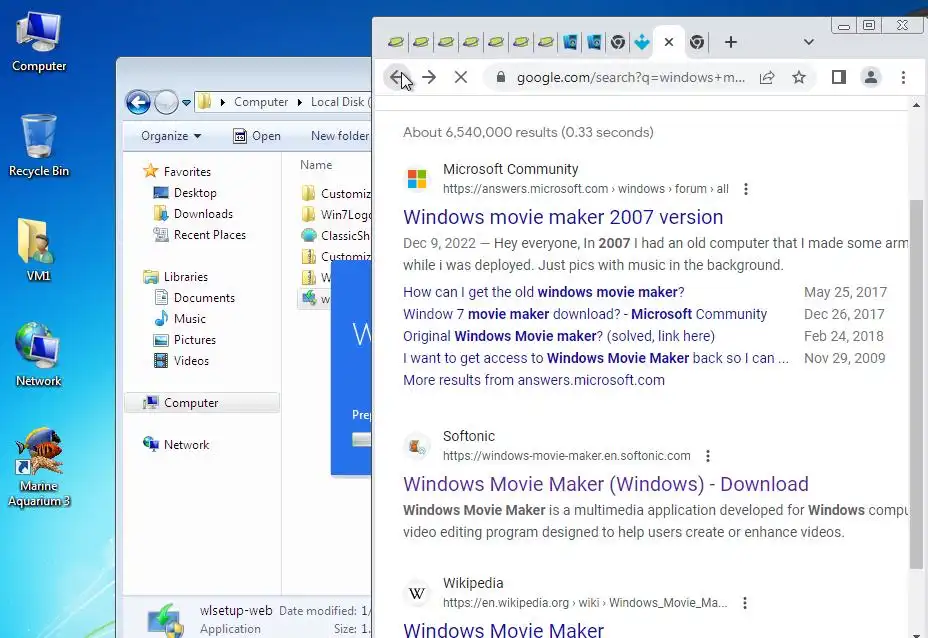
Task: Click Local Disk in Explorer breadcrumb
Action: [339, 102]
